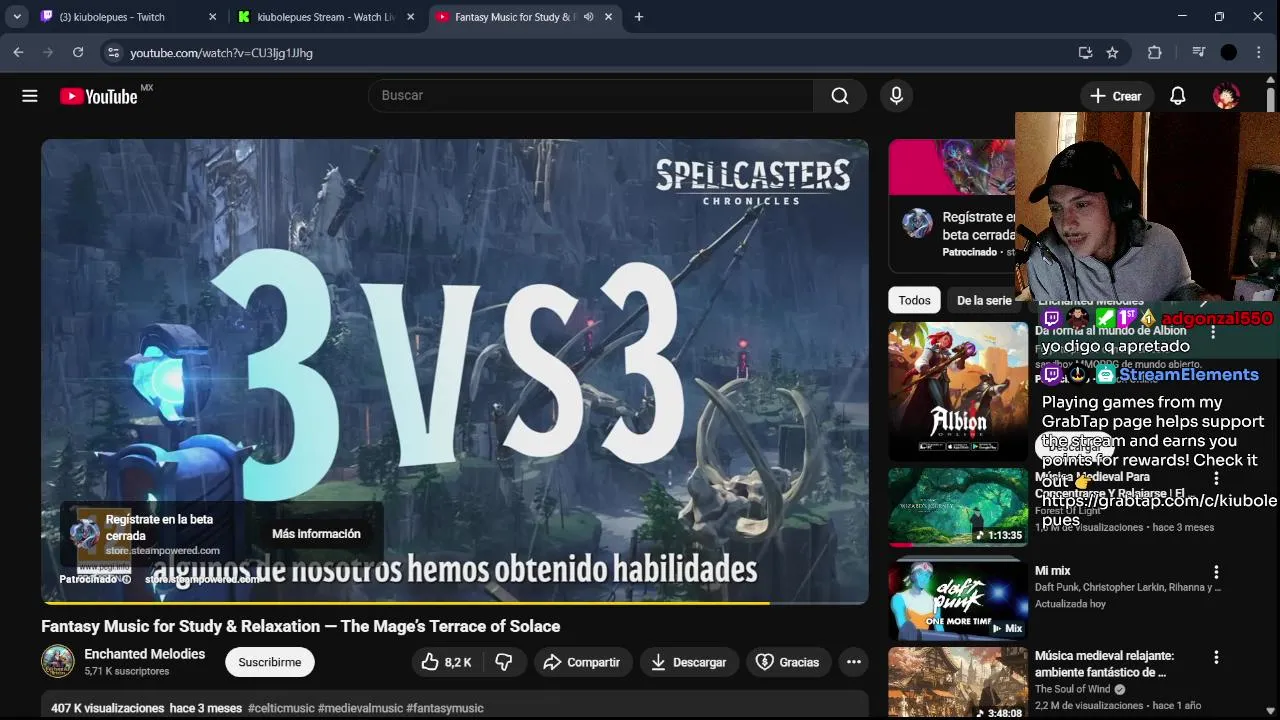Open options for the Mi mix item

(1216, 573)
